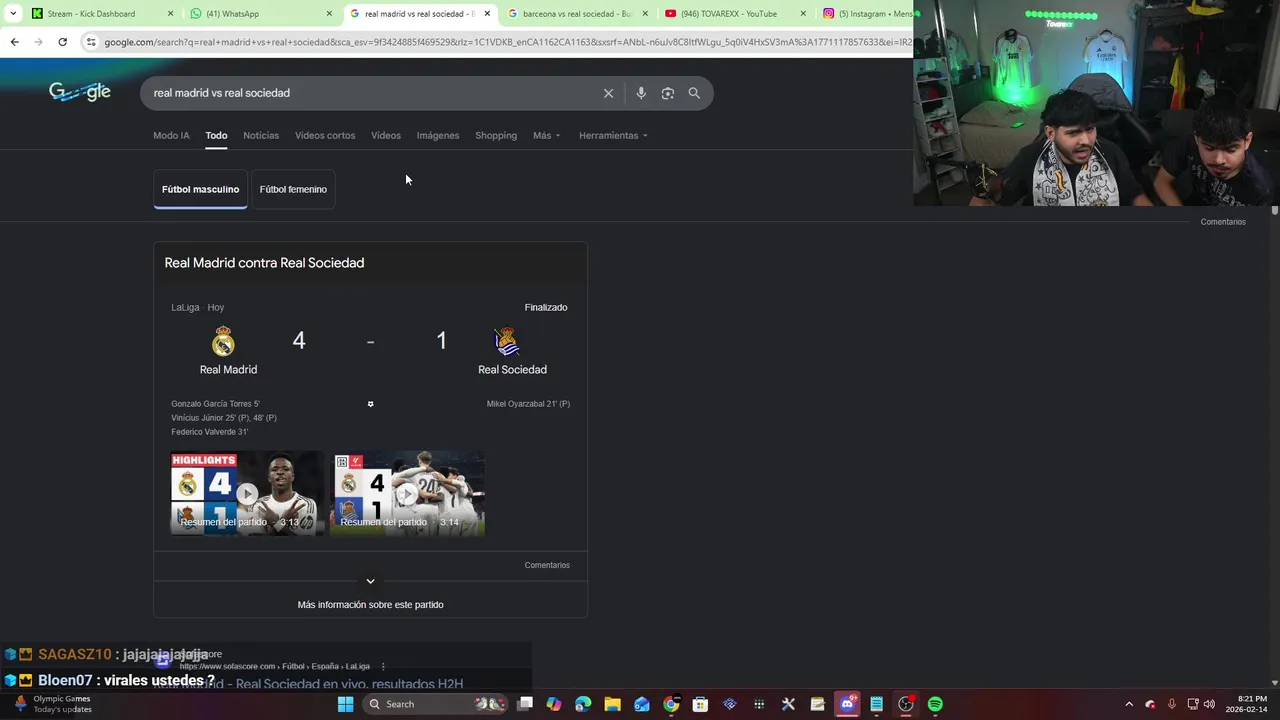The width and height of the screenshot is (1280, 720).
Task: Close the real madrid vs real sociedad tab
Action: point(487,14)
